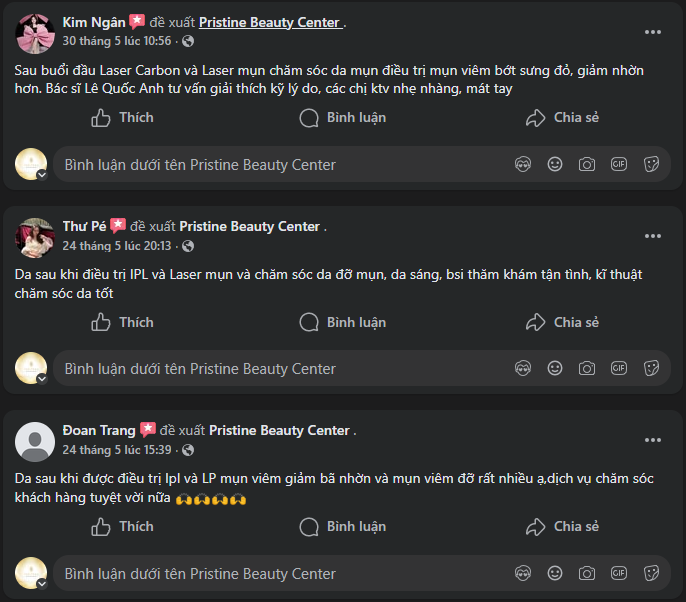Like Đoan Trang's recommendation with Thích
This screenshot has width=686, height=602.
point(122,526)
